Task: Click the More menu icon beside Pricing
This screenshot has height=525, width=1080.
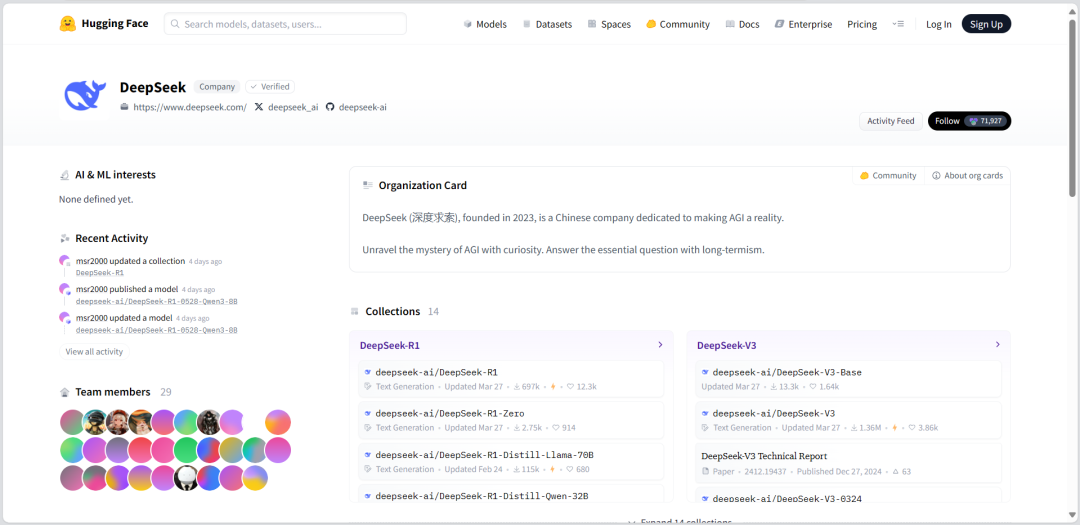Action: click(897, 24)
